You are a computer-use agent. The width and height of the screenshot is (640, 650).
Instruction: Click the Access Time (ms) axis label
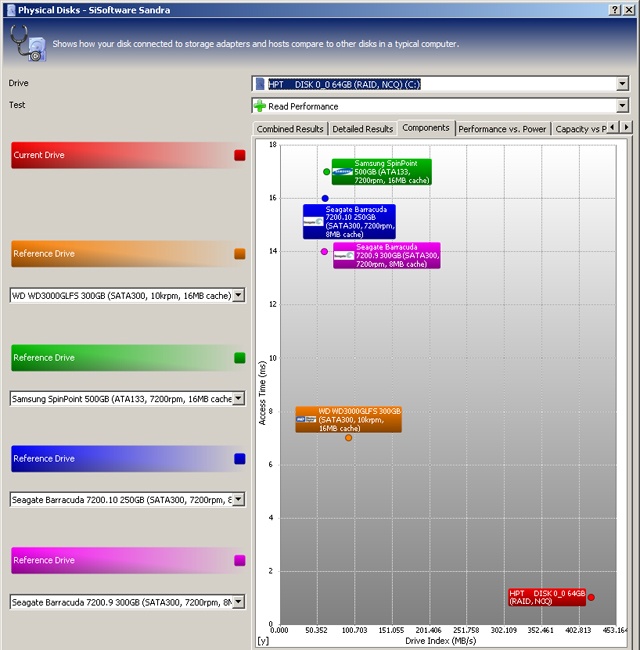point(262,393)
